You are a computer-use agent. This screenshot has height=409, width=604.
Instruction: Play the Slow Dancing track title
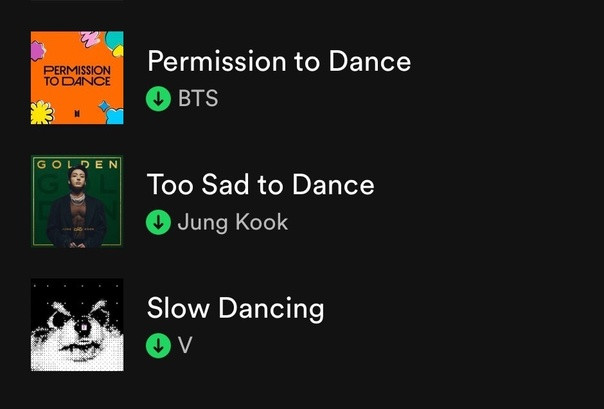[235, 309]
